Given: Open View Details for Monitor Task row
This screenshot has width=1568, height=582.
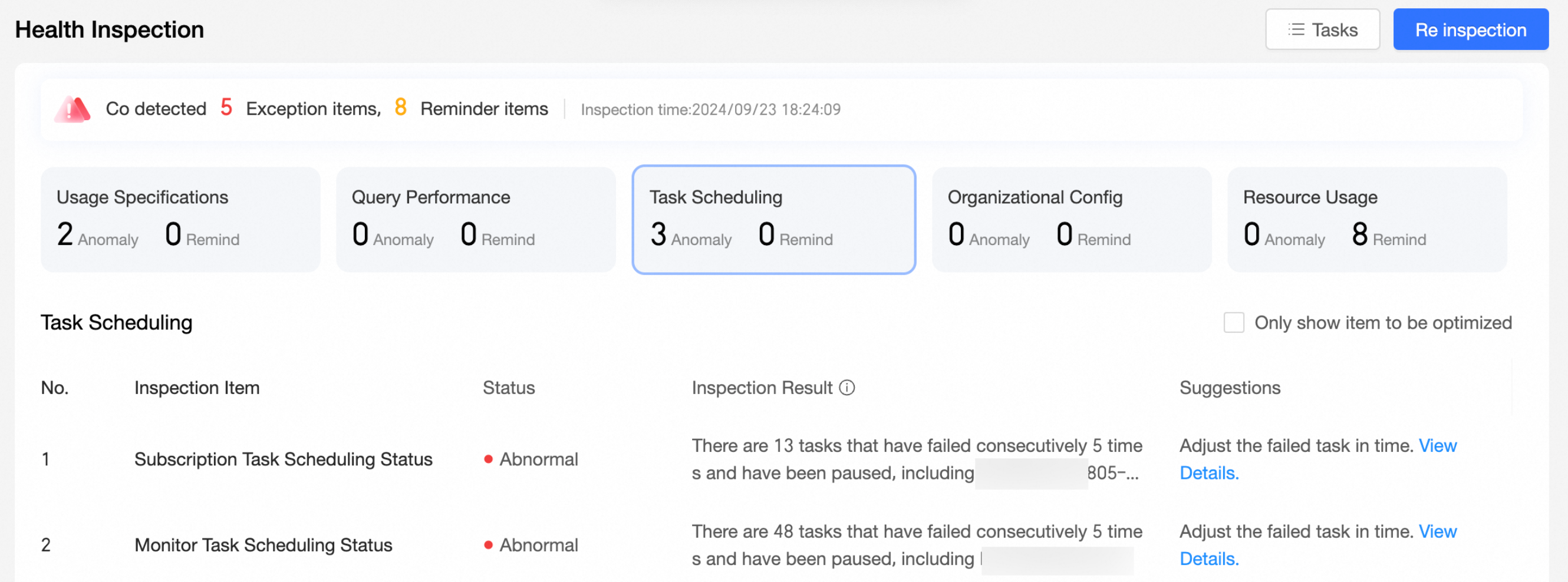Looking at the screenshot, I should point(1317,545).
